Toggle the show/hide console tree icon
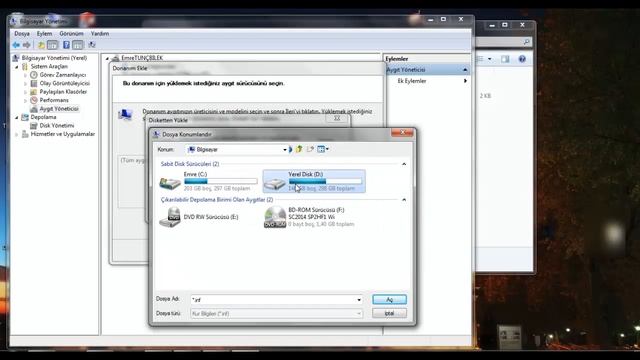This screenshot has width=640, height=360. 53,45
